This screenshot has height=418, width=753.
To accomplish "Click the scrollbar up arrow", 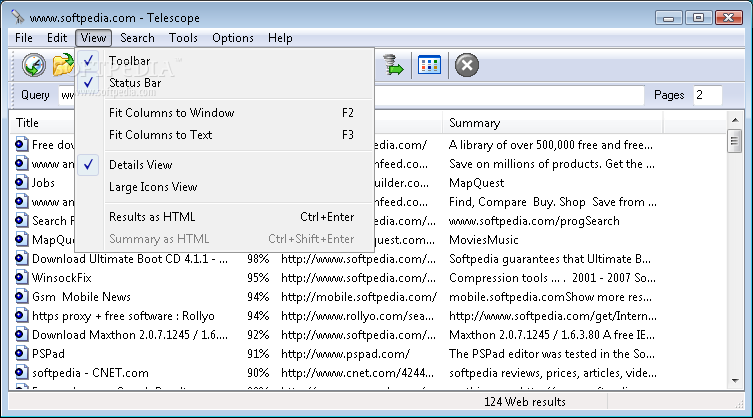I will (x=735, y=120).
